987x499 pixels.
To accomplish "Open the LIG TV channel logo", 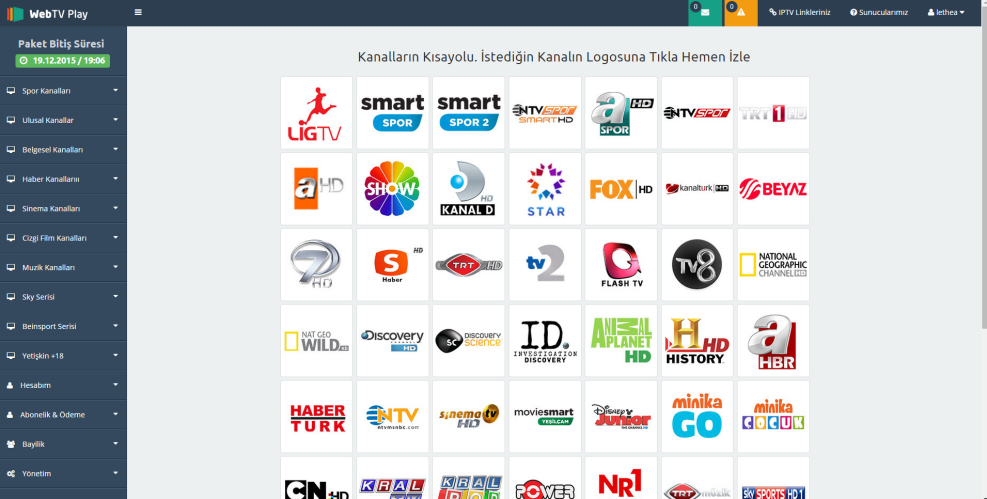I will 316,113.
